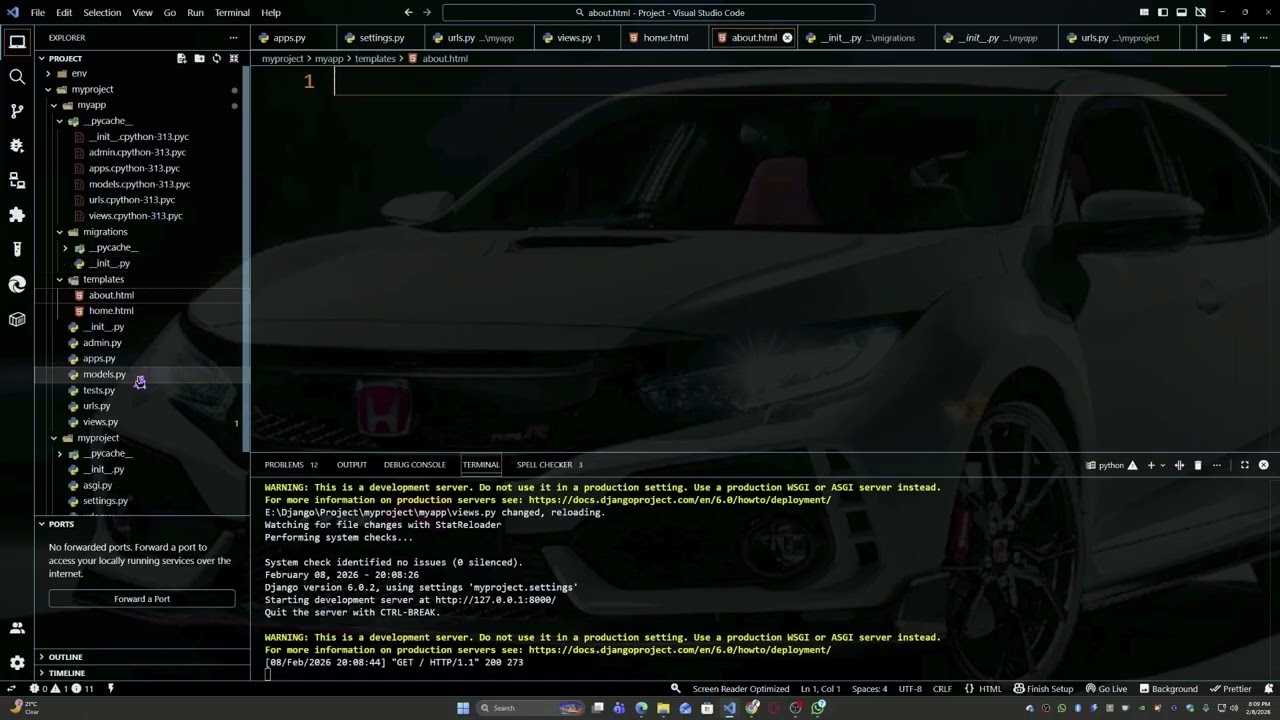Viewport: 1280px width, 720px height.
Task: Open editor more actions ellipsis
Action: coord(1263,38)
